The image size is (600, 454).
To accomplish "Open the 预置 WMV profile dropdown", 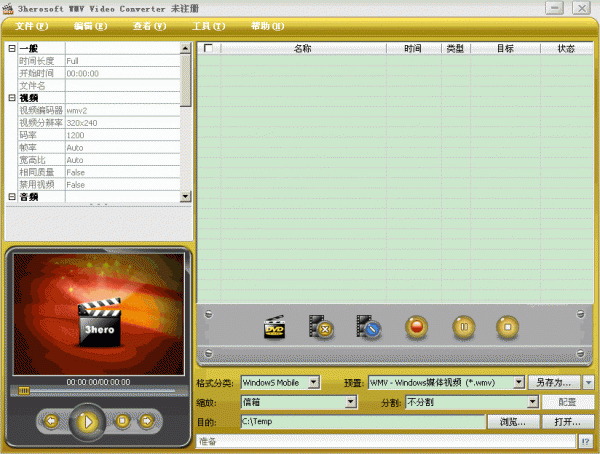I will (x=518, y=382).
